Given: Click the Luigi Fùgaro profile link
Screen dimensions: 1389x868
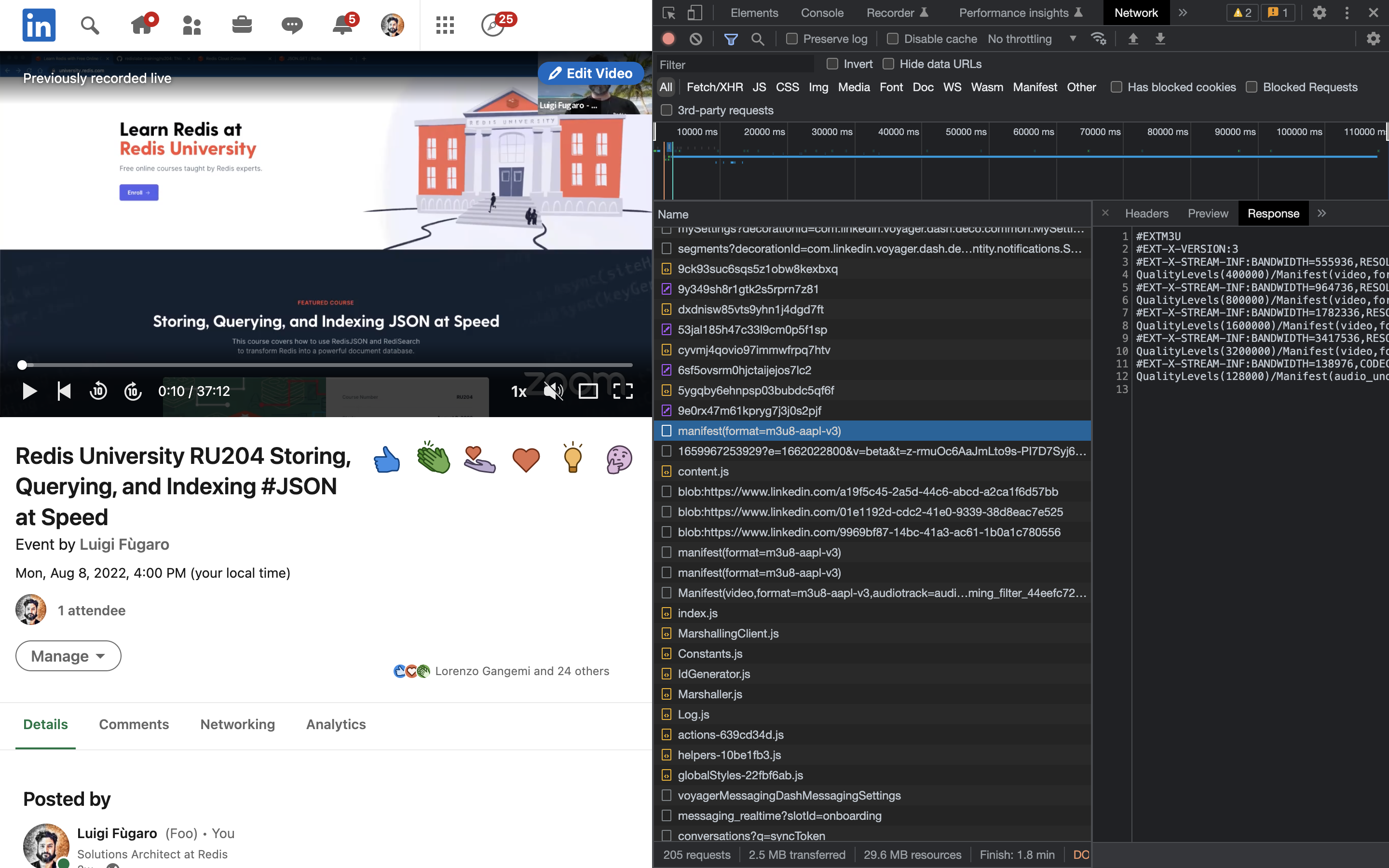Looking at the screenshot, I should pyautogui.click(x=124, y=544).
